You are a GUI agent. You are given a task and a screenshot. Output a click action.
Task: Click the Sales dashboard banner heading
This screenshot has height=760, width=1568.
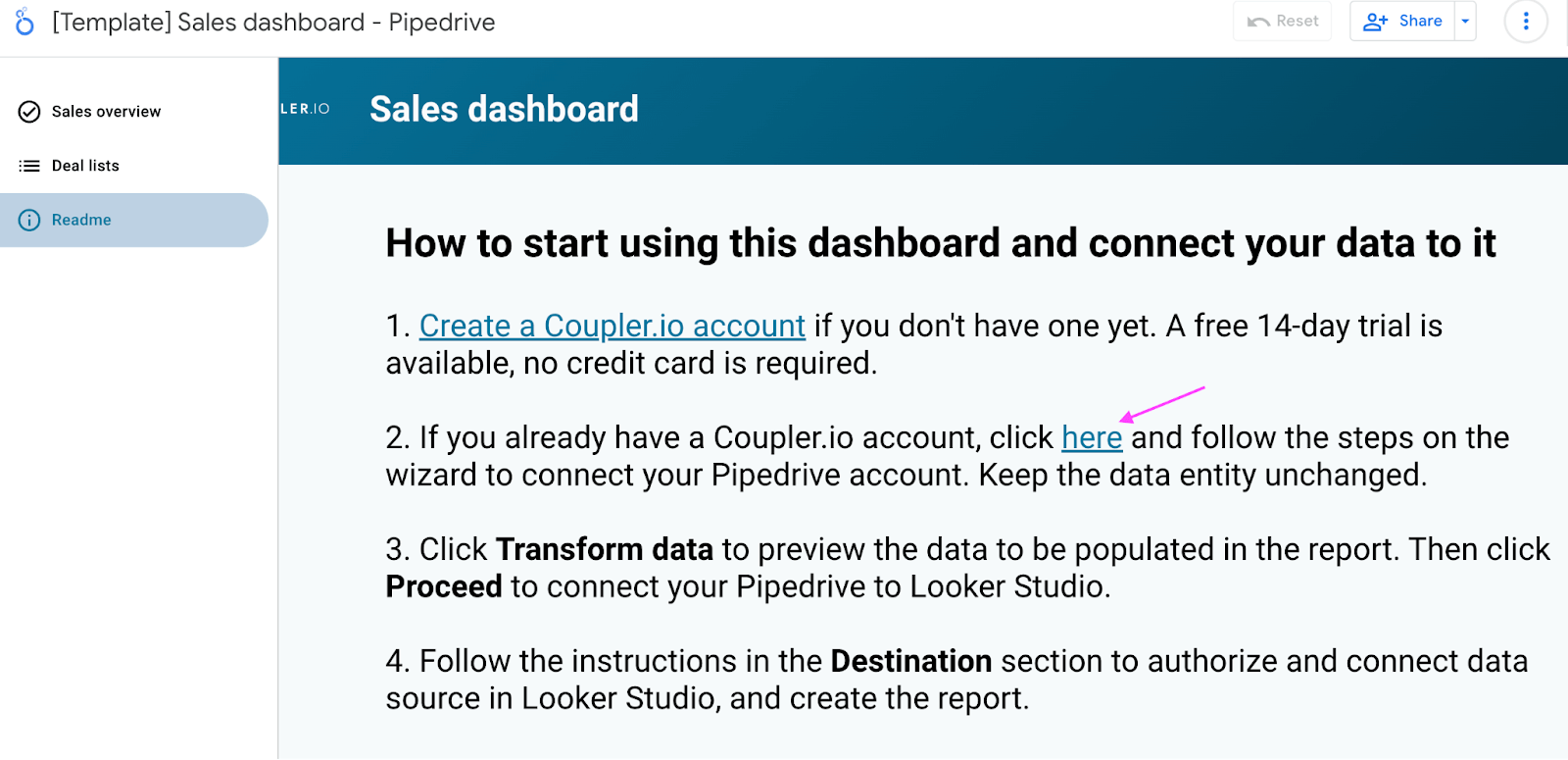pos(504,109)
